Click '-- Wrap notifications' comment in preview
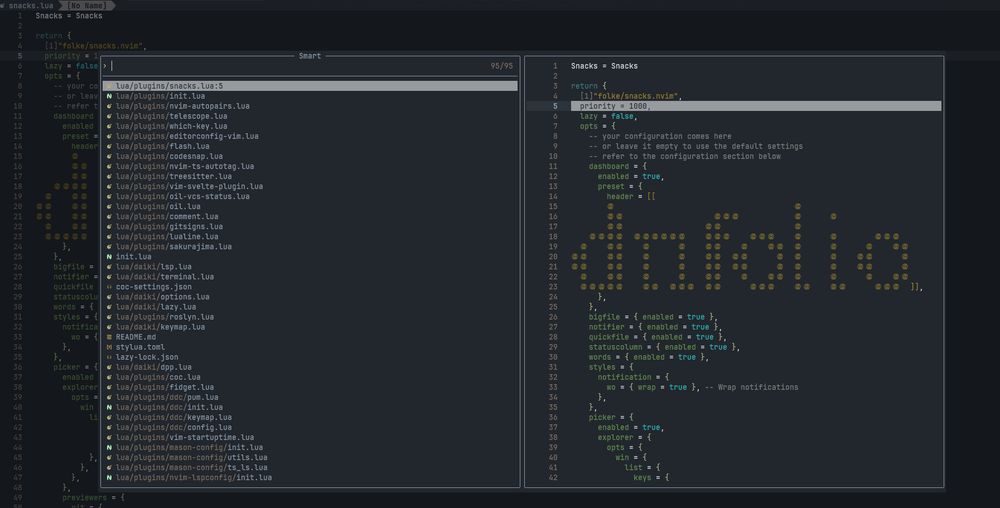 coord(751,388)
